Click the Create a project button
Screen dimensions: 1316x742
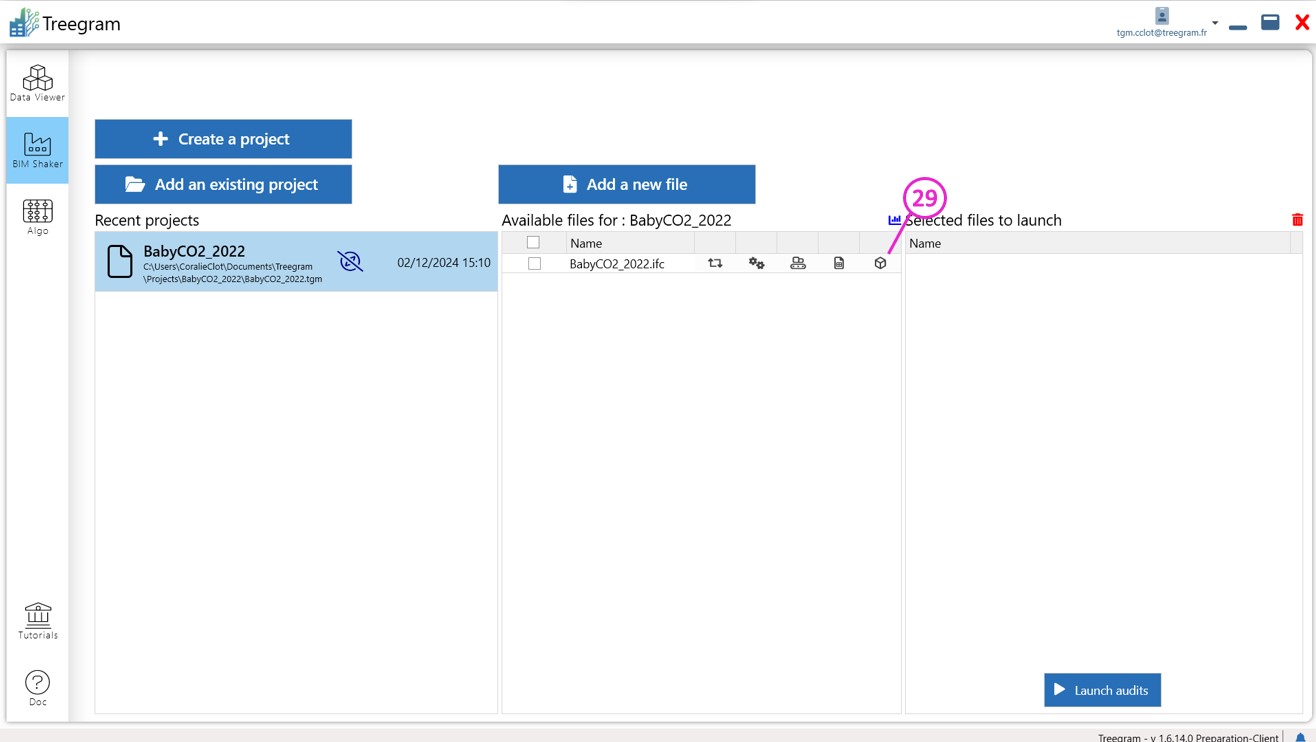223,139
